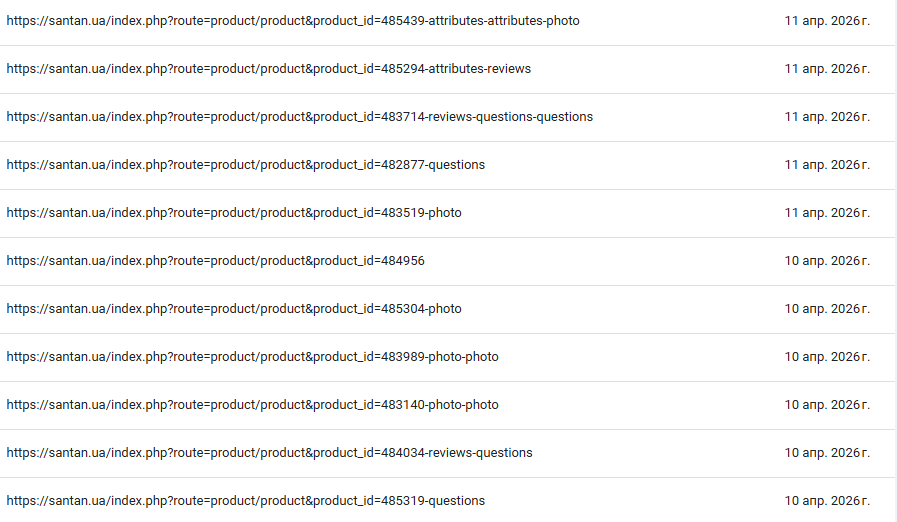This screenshot has width=897, height=522.
Task: Click date beside the 483519-photo URL
Action: tap(827, 213)
